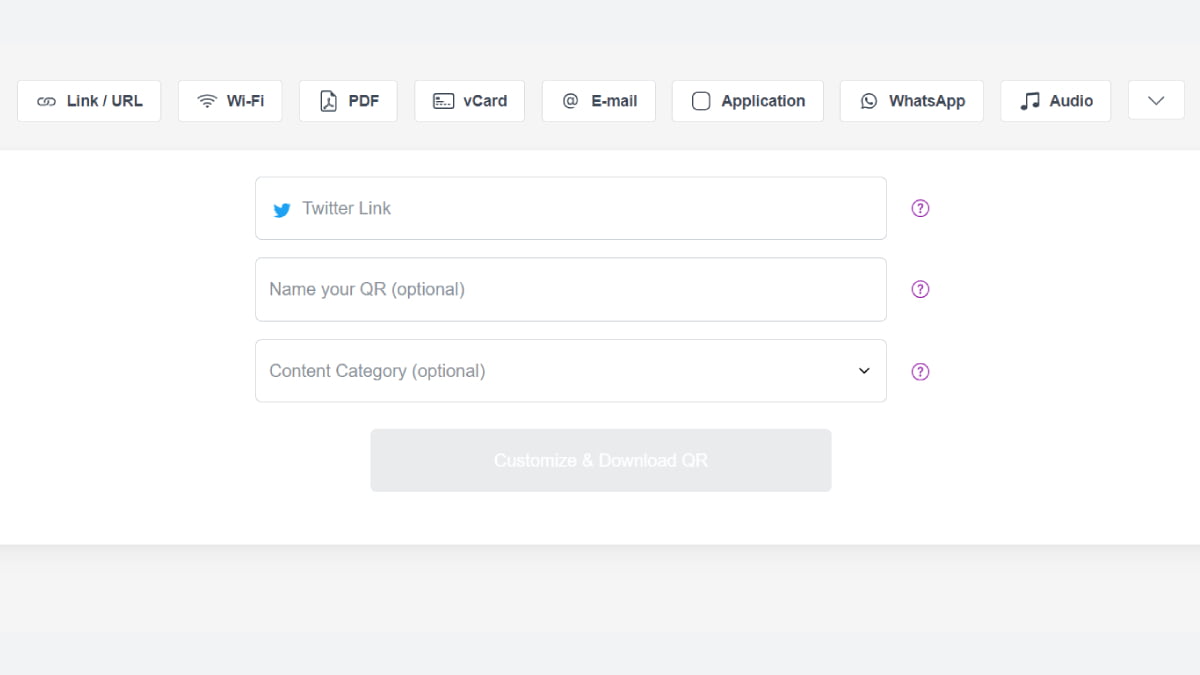
Task: Click the Twitter bird icon
Action: pyautogui.click(x=282, y=210)
